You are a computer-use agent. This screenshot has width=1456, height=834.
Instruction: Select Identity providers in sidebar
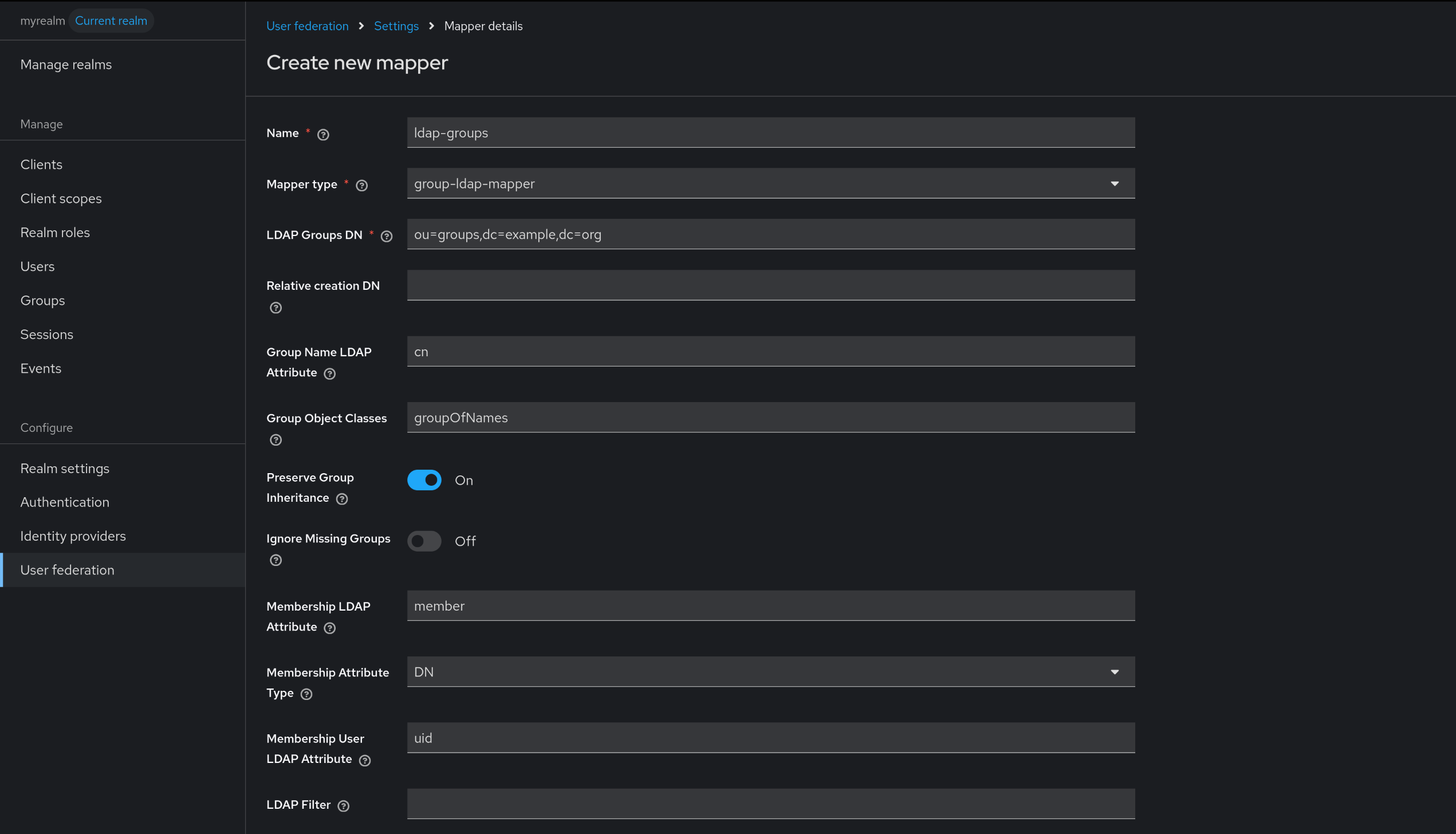[x=73, y=536]
